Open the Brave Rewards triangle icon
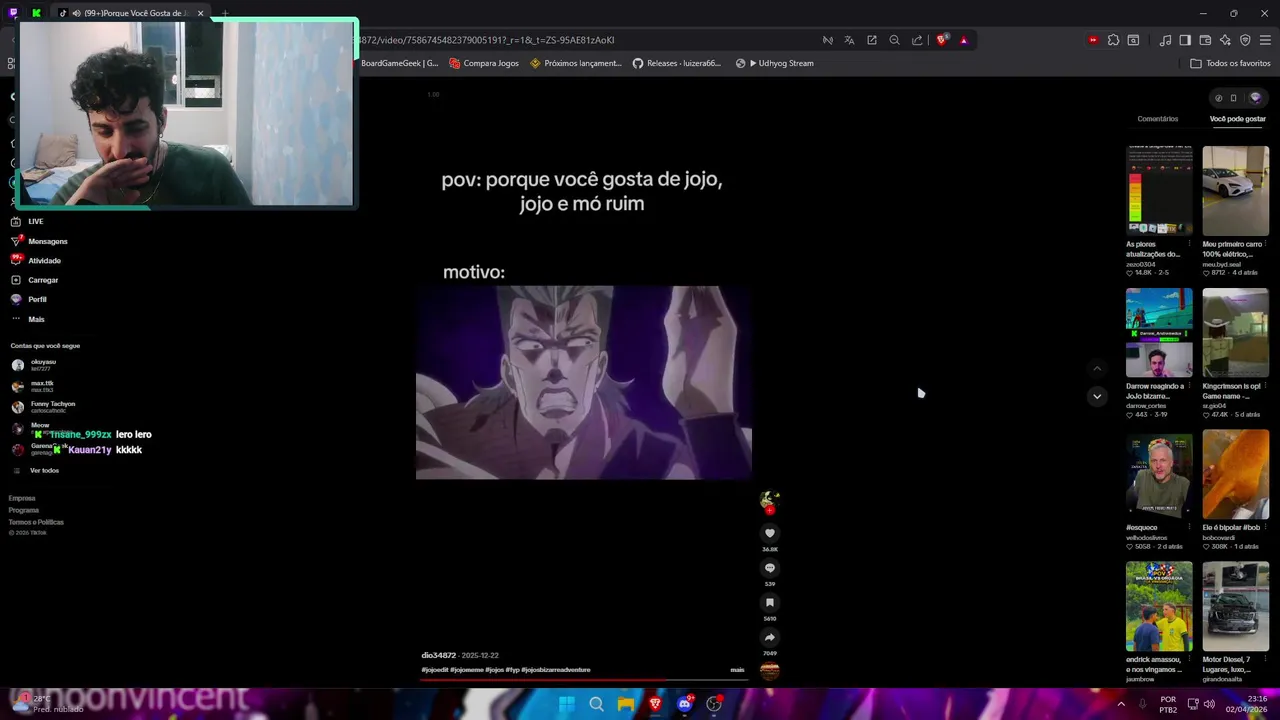 click(963, 40)
